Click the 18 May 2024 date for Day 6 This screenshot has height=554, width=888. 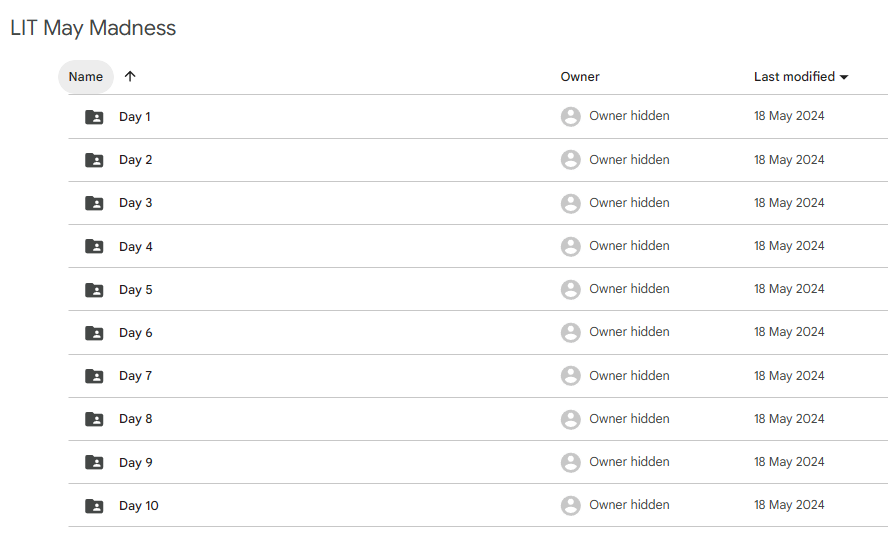pos(789,332)
